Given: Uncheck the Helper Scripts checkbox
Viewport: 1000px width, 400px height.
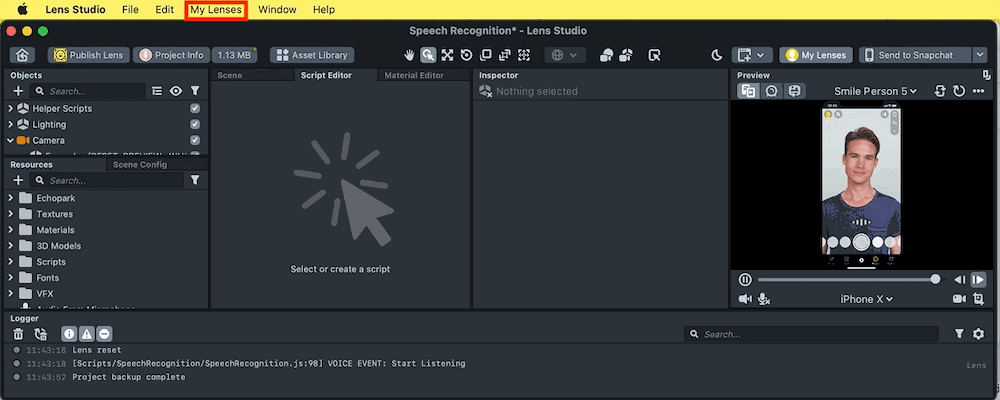Looking at the screenshot, I should click(x=195, y=108).
